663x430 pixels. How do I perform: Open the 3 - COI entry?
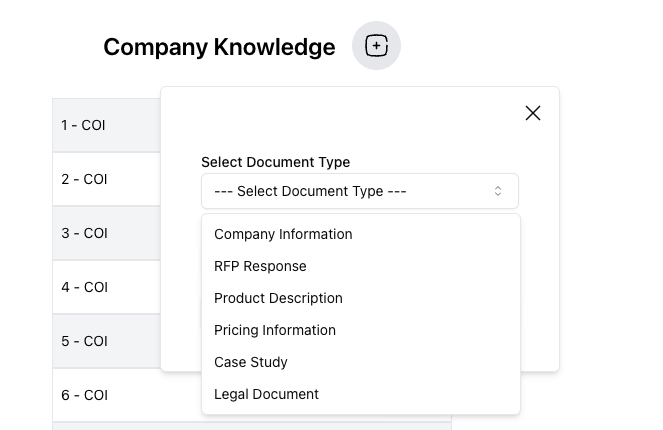point(107,233)
